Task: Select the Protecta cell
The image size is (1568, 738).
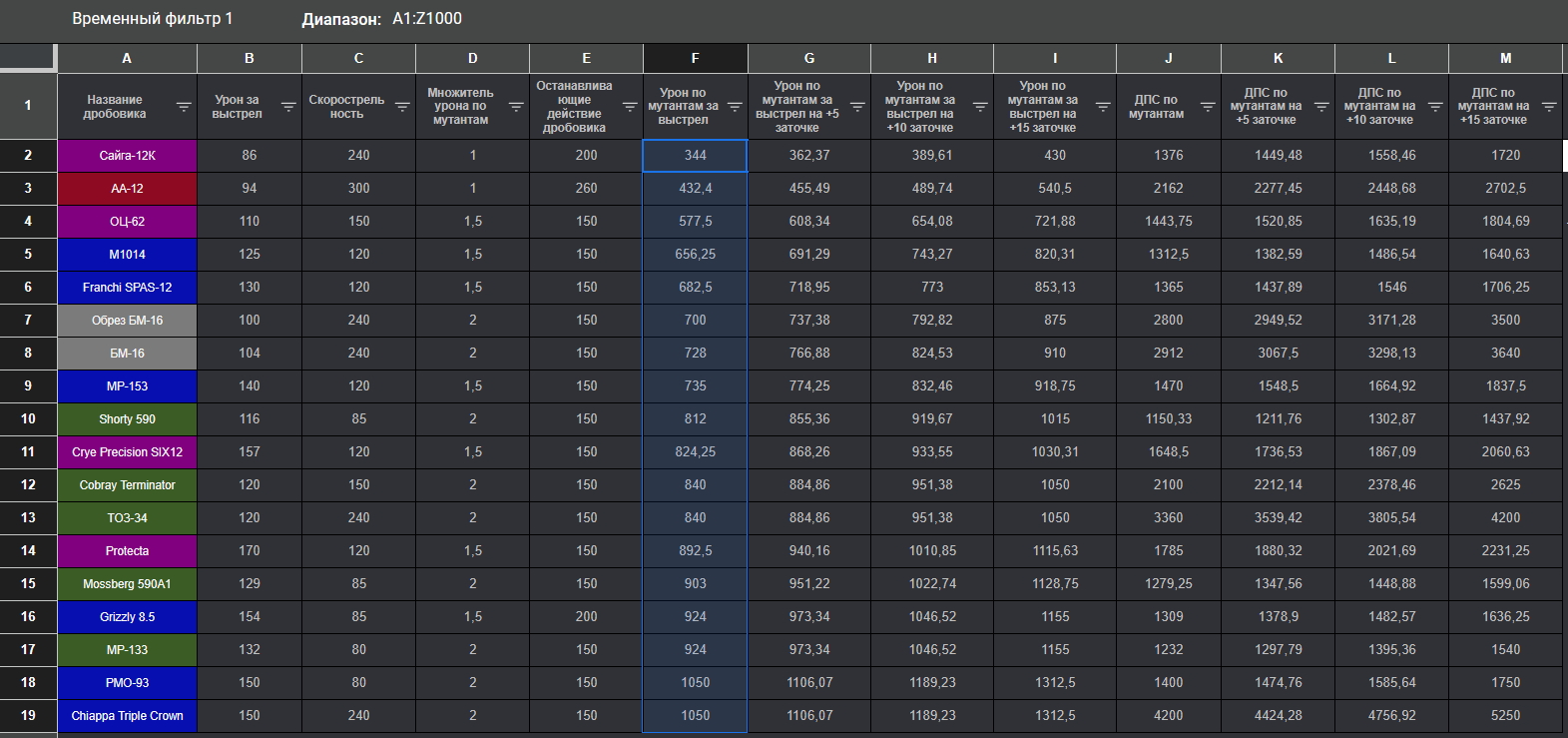Action: click(127, 550)
